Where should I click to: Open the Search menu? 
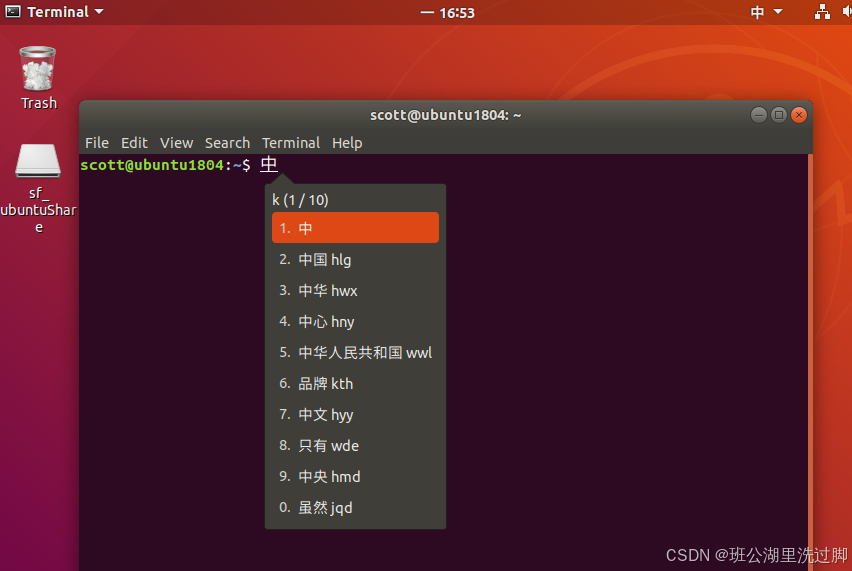click(x=227, y=143)
